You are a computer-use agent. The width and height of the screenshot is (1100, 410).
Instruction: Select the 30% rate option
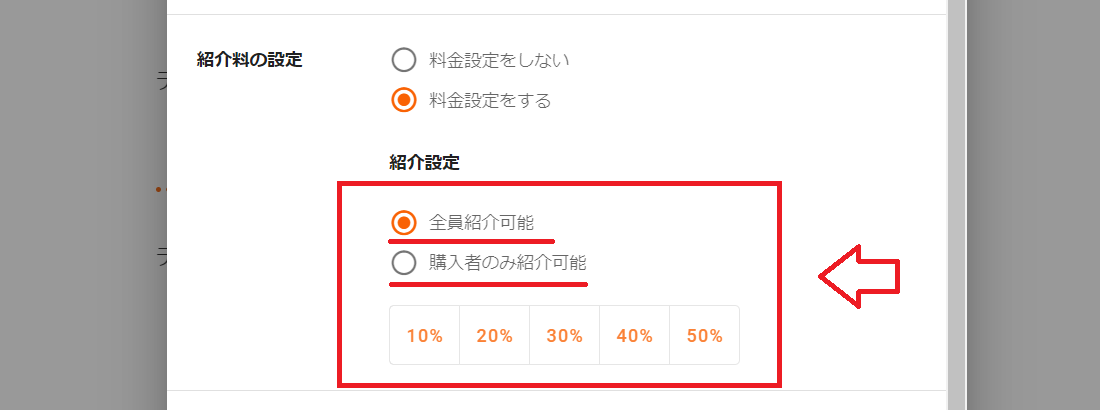click(564, 336)
